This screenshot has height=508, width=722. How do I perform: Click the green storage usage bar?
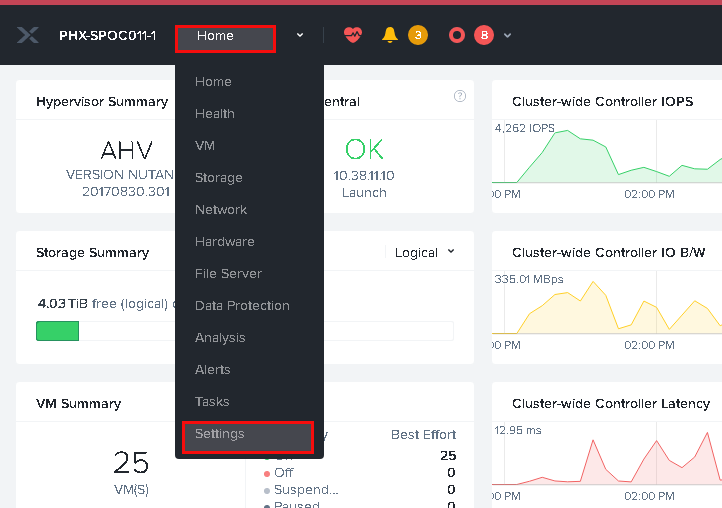click(58, 331)
